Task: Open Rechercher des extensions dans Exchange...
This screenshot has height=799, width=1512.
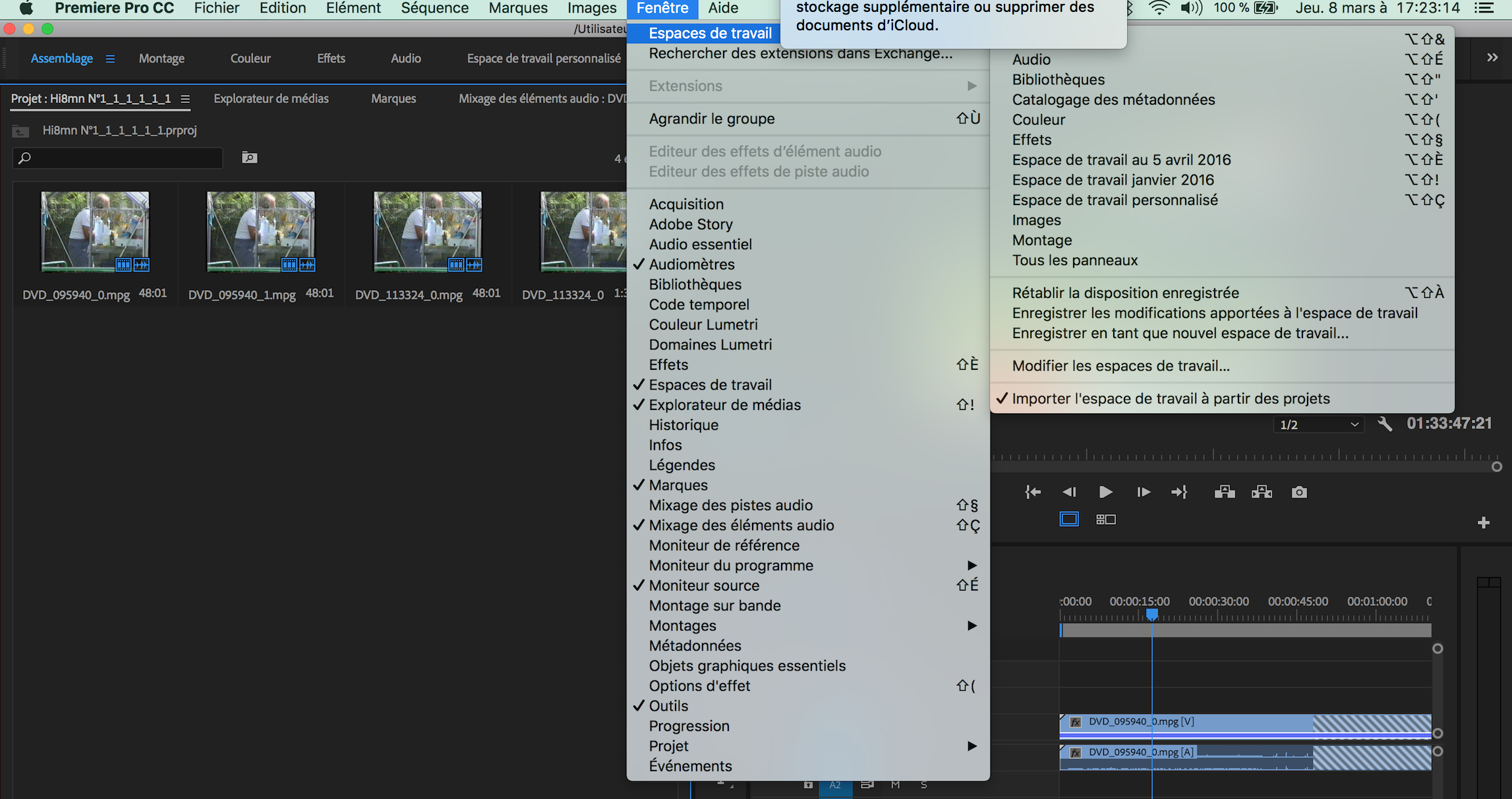Action: click(x=808, y=53)
